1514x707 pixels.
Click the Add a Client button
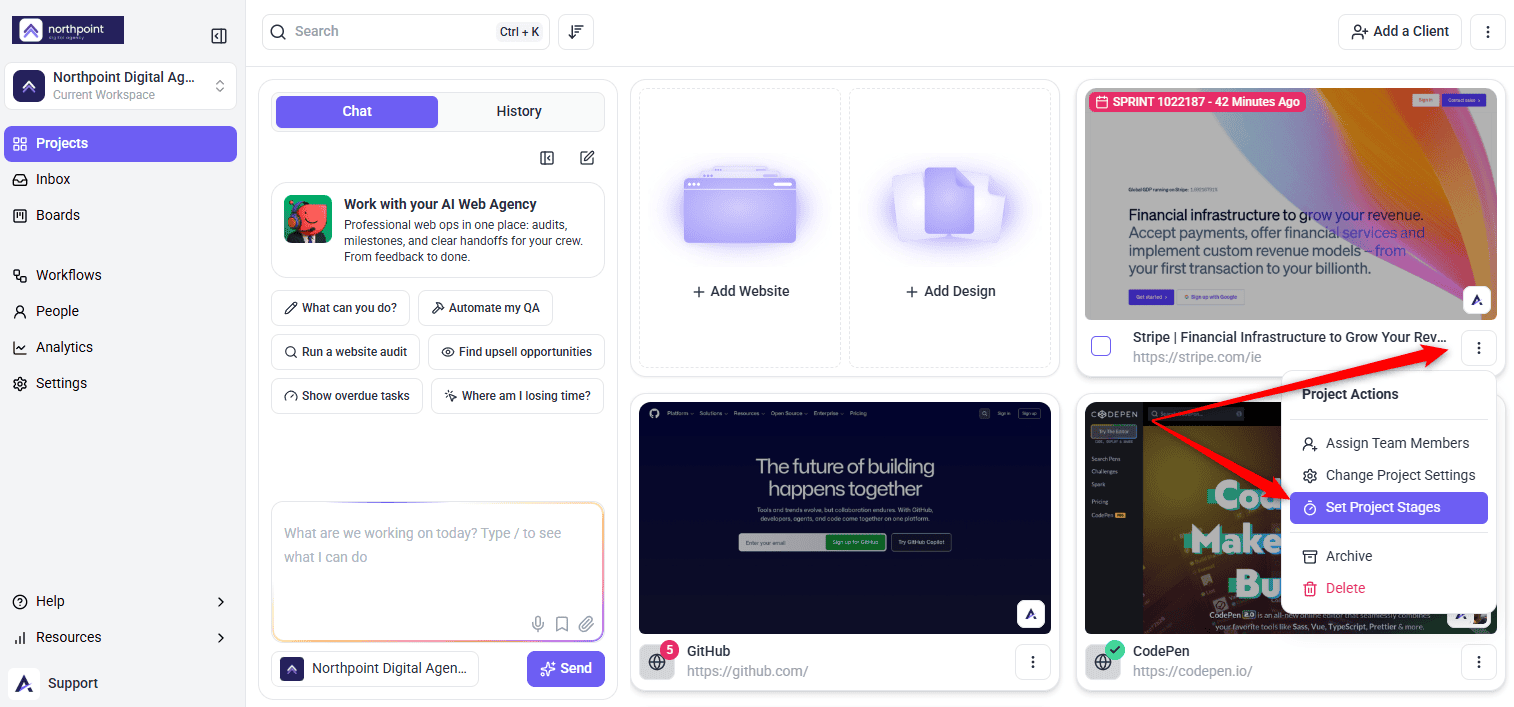click(1400, 32)
